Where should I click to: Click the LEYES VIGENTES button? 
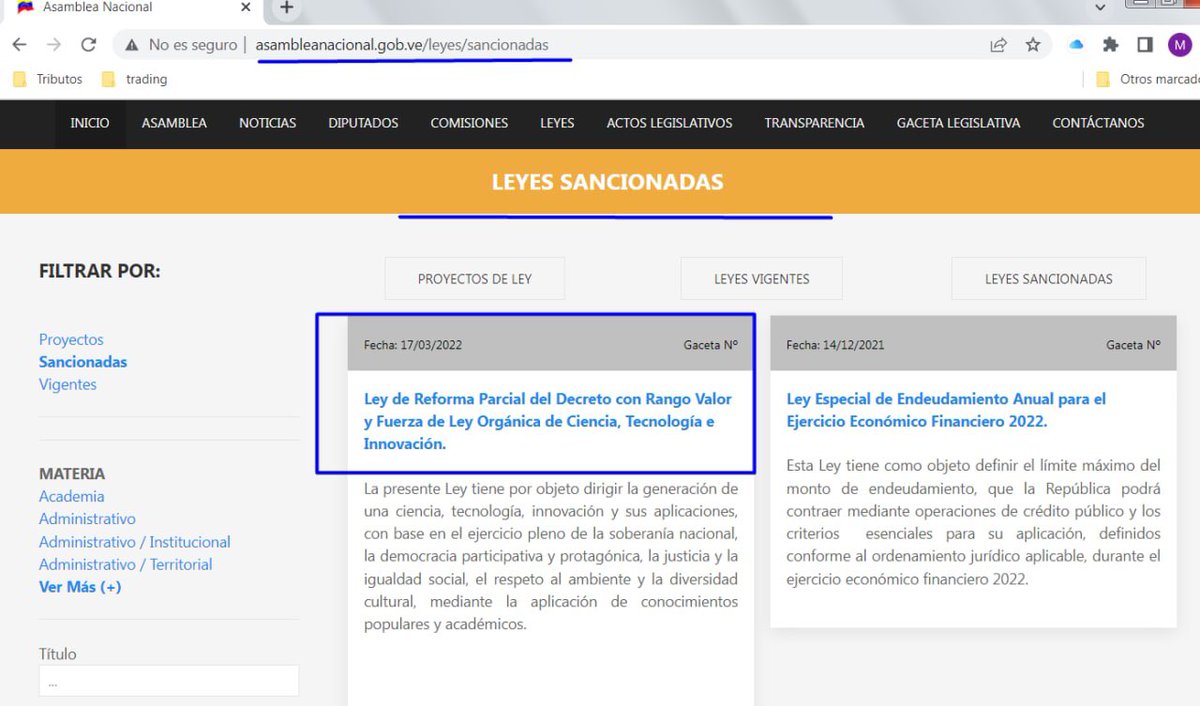[x=762, y=279]
